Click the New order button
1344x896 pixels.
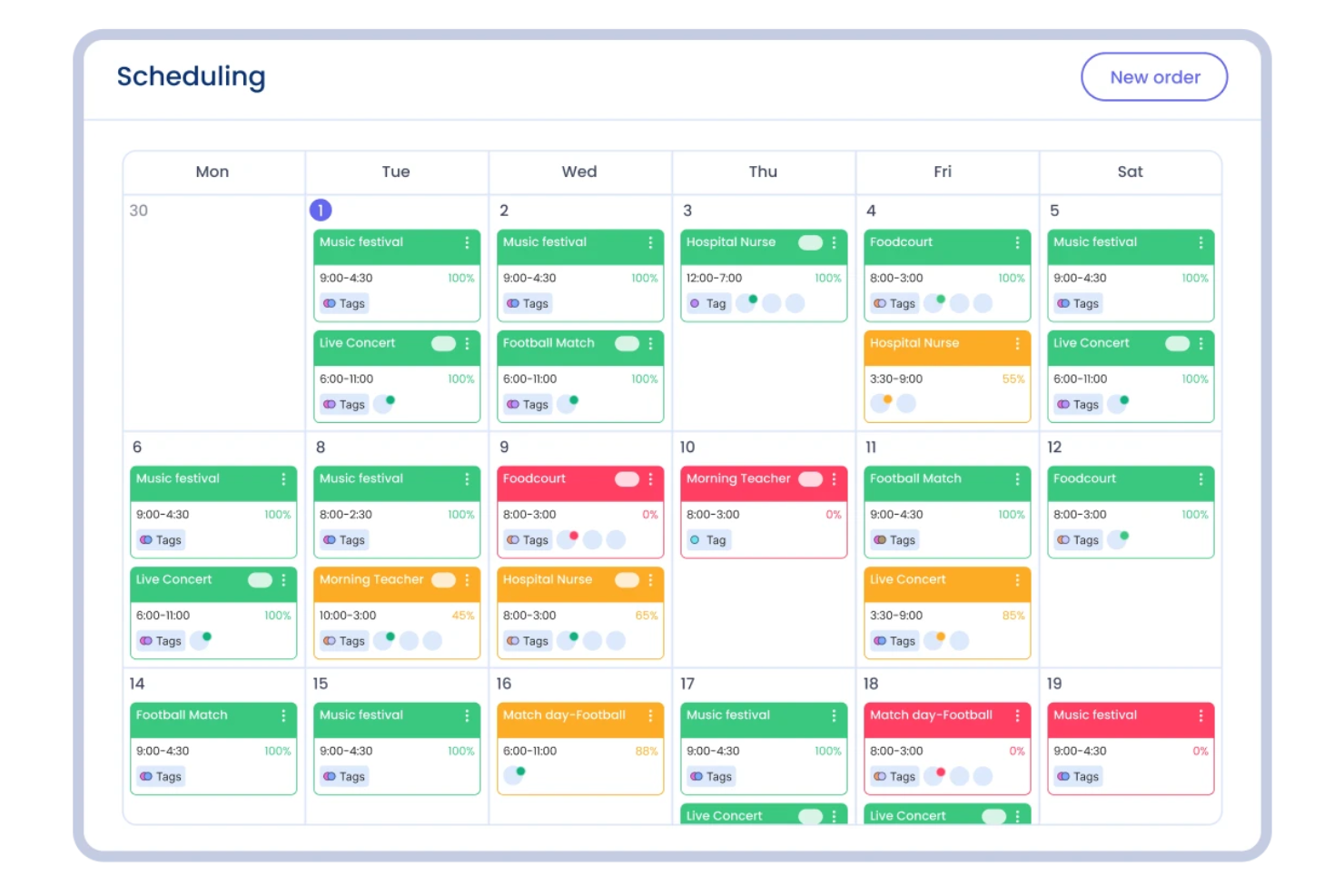(1153, 77)
